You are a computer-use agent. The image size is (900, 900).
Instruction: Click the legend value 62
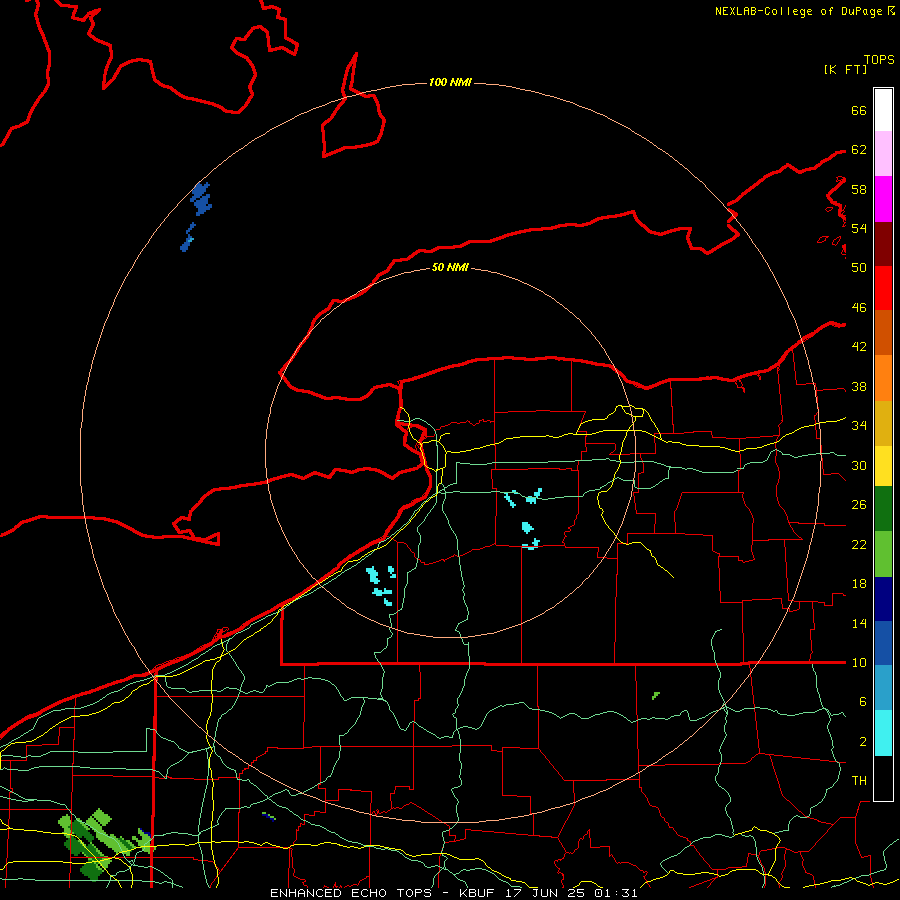(859, 150)
